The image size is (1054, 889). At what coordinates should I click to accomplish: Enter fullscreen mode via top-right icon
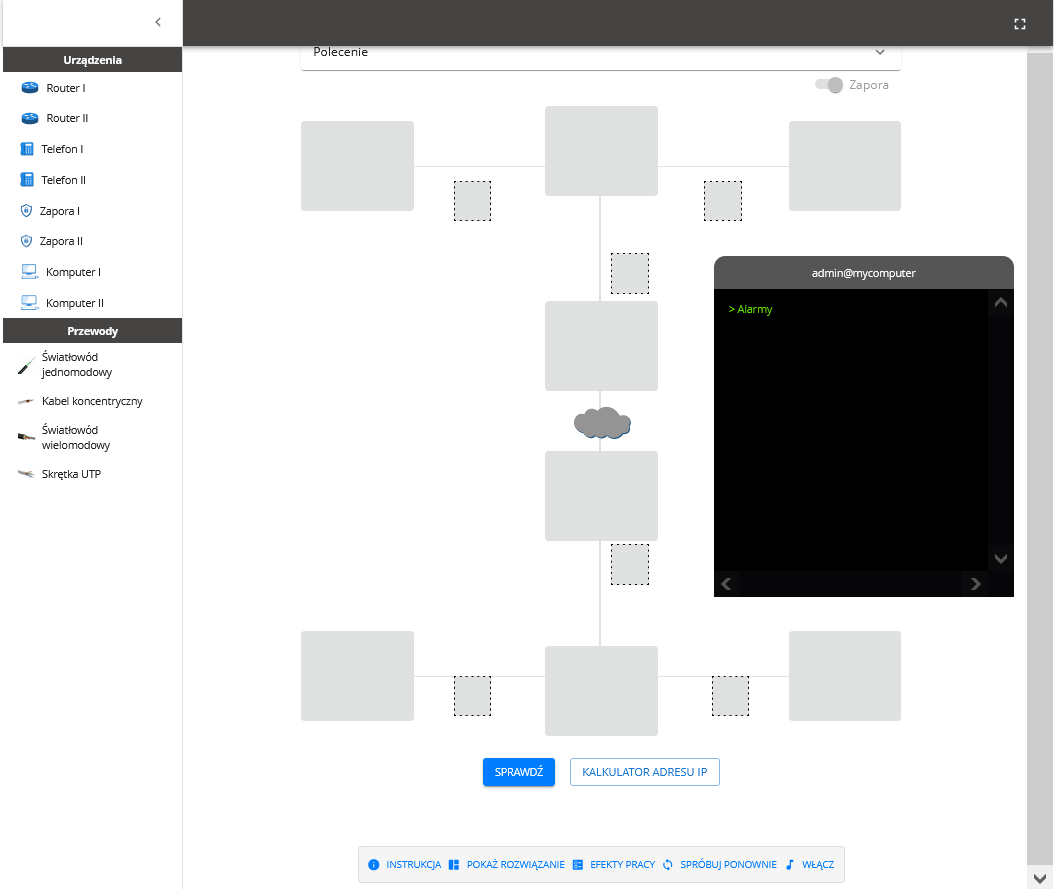tap(1020, 24)
